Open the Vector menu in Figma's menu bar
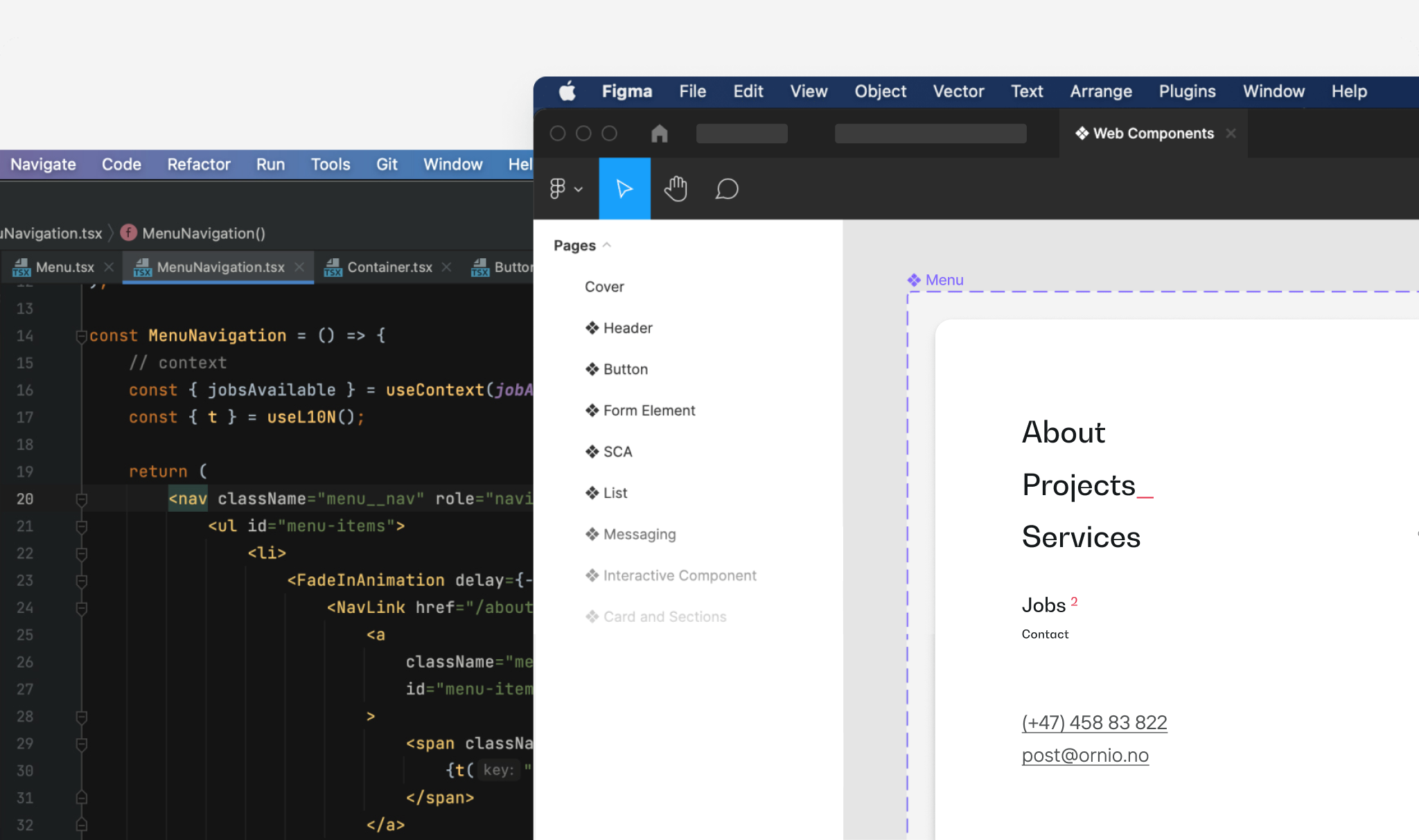 [x=958, y=91]
